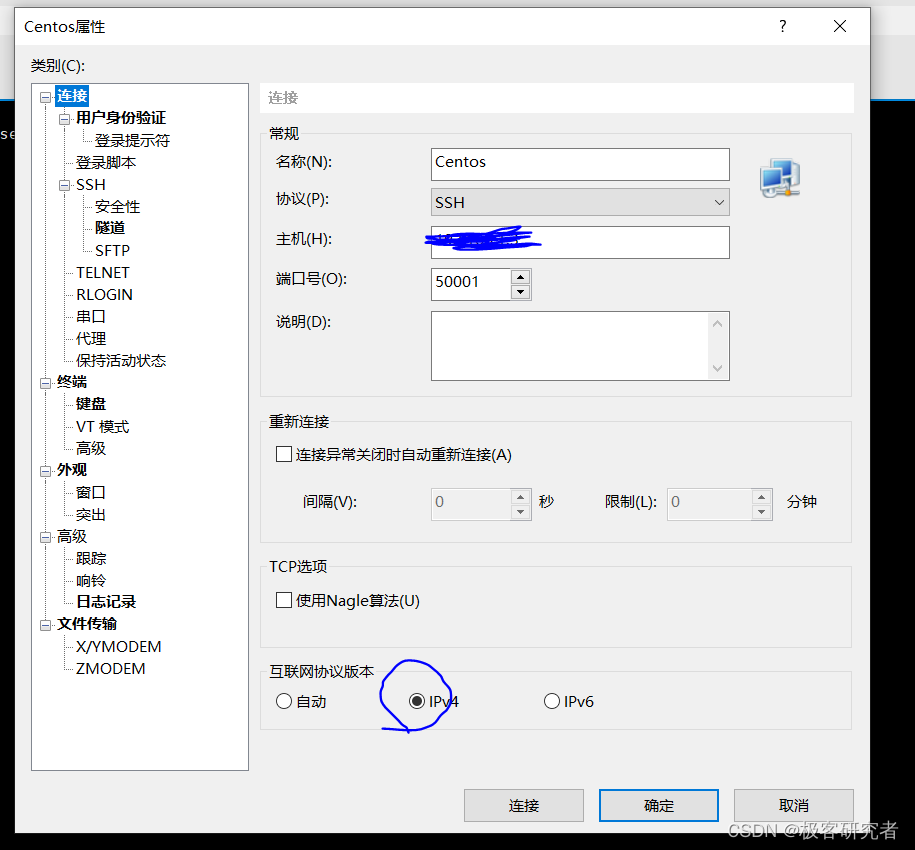Confirm with the 确定 button
This screenshot has width=915, height=850.
[x=658, y=805]
